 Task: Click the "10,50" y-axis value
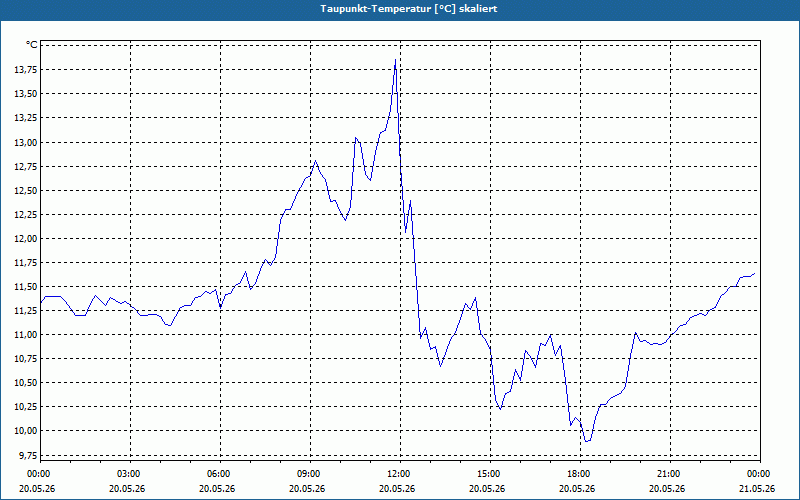[x=26, y=382]
